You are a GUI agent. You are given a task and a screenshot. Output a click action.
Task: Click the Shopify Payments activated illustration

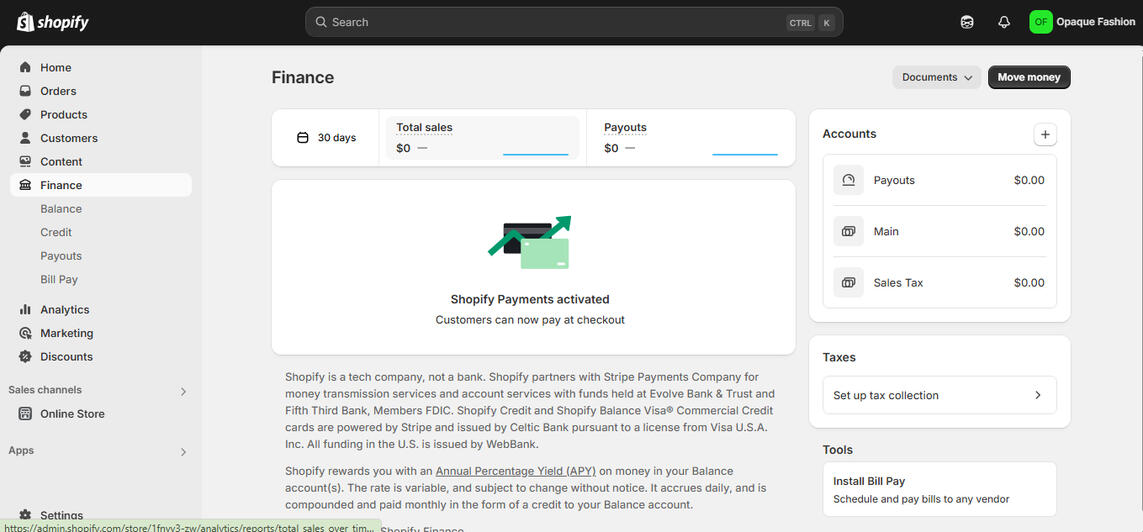click(x=530, y=243)
